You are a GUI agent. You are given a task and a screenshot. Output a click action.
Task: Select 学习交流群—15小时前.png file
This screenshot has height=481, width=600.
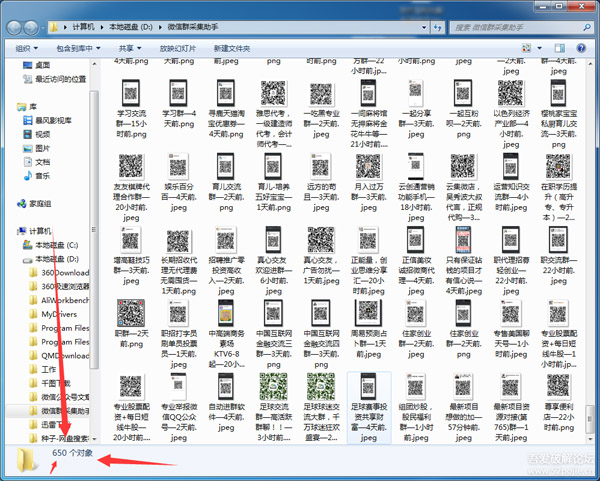[x=131, y=109]
